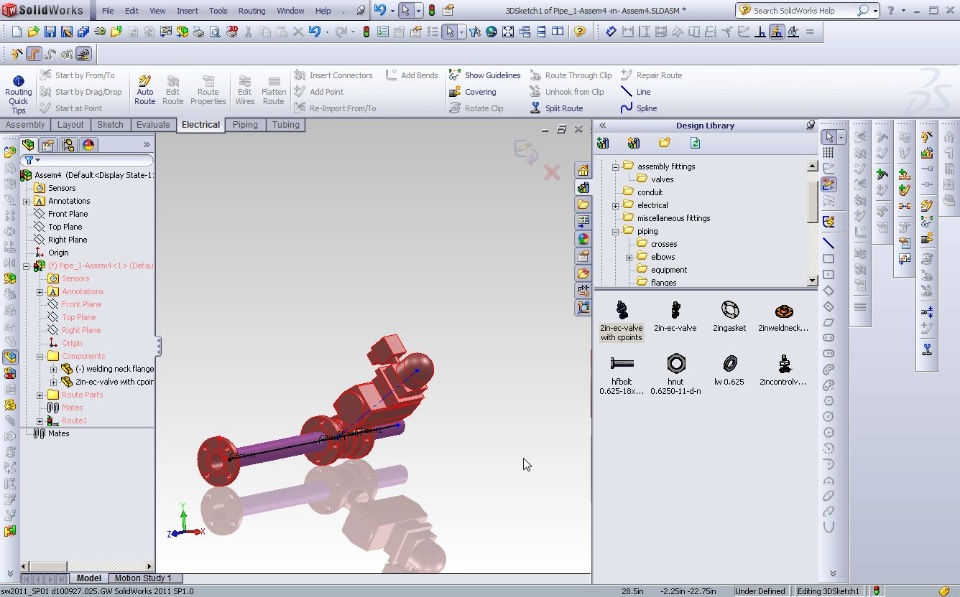Viewport: 960px width, 597px height.
Task: Pin the Design Library pane with the pushpin
Action: tap(811, 125)
